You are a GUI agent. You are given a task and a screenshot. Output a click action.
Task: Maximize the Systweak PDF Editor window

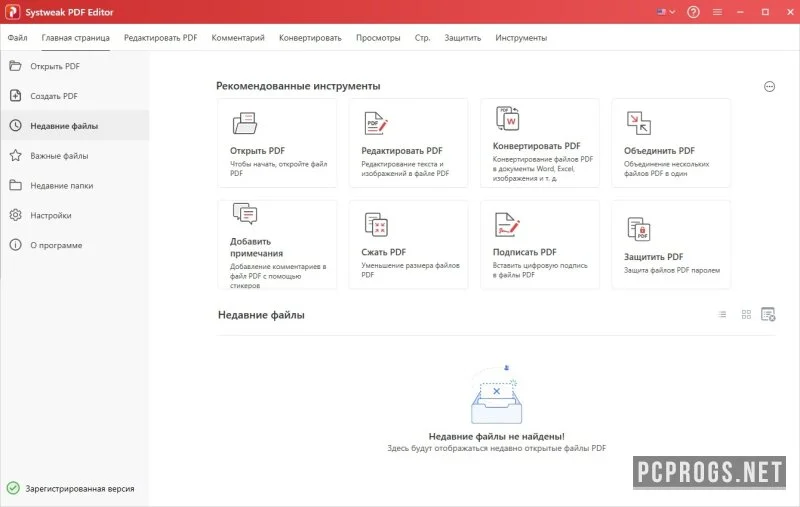click(765, 12)
